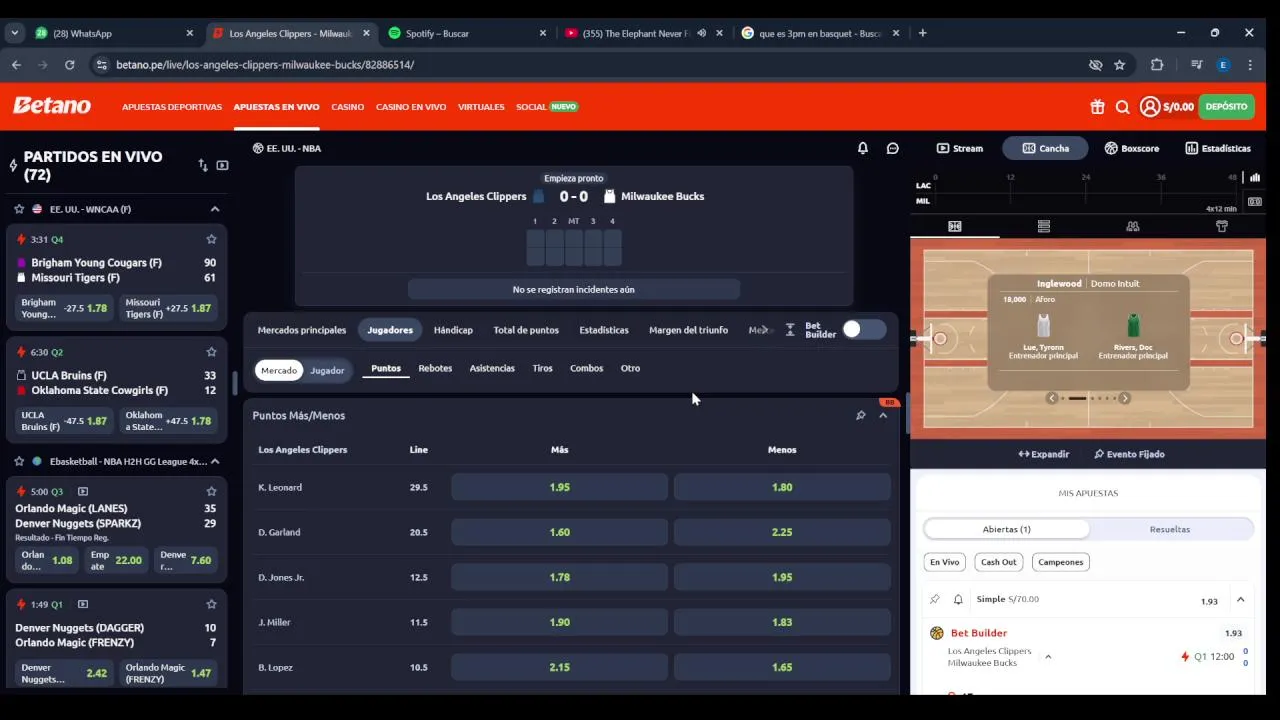Click the bell on the Simple bet

point(958,599)
